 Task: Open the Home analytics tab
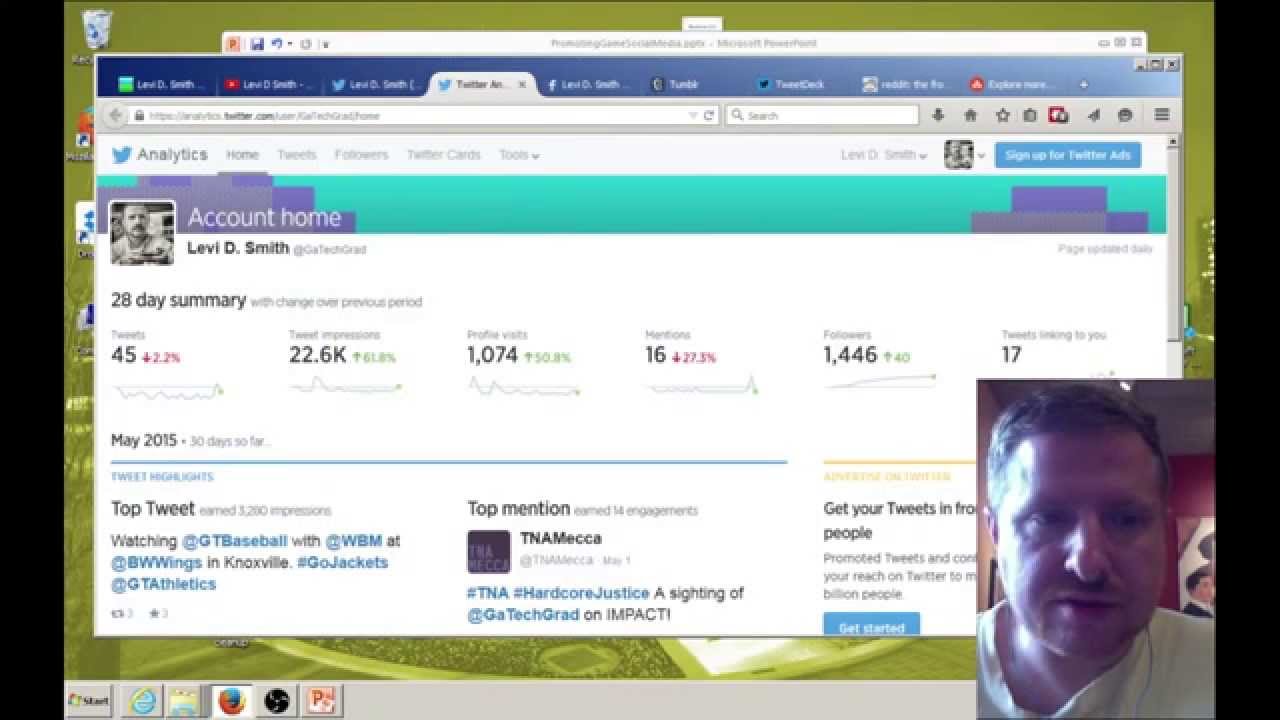(x=242, y=155)
